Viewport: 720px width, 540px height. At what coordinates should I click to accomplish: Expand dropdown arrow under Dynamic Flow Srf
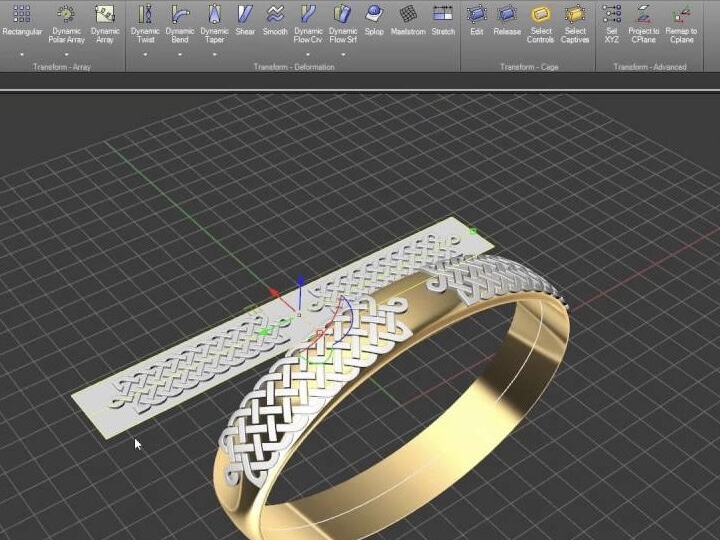(343, 54)
